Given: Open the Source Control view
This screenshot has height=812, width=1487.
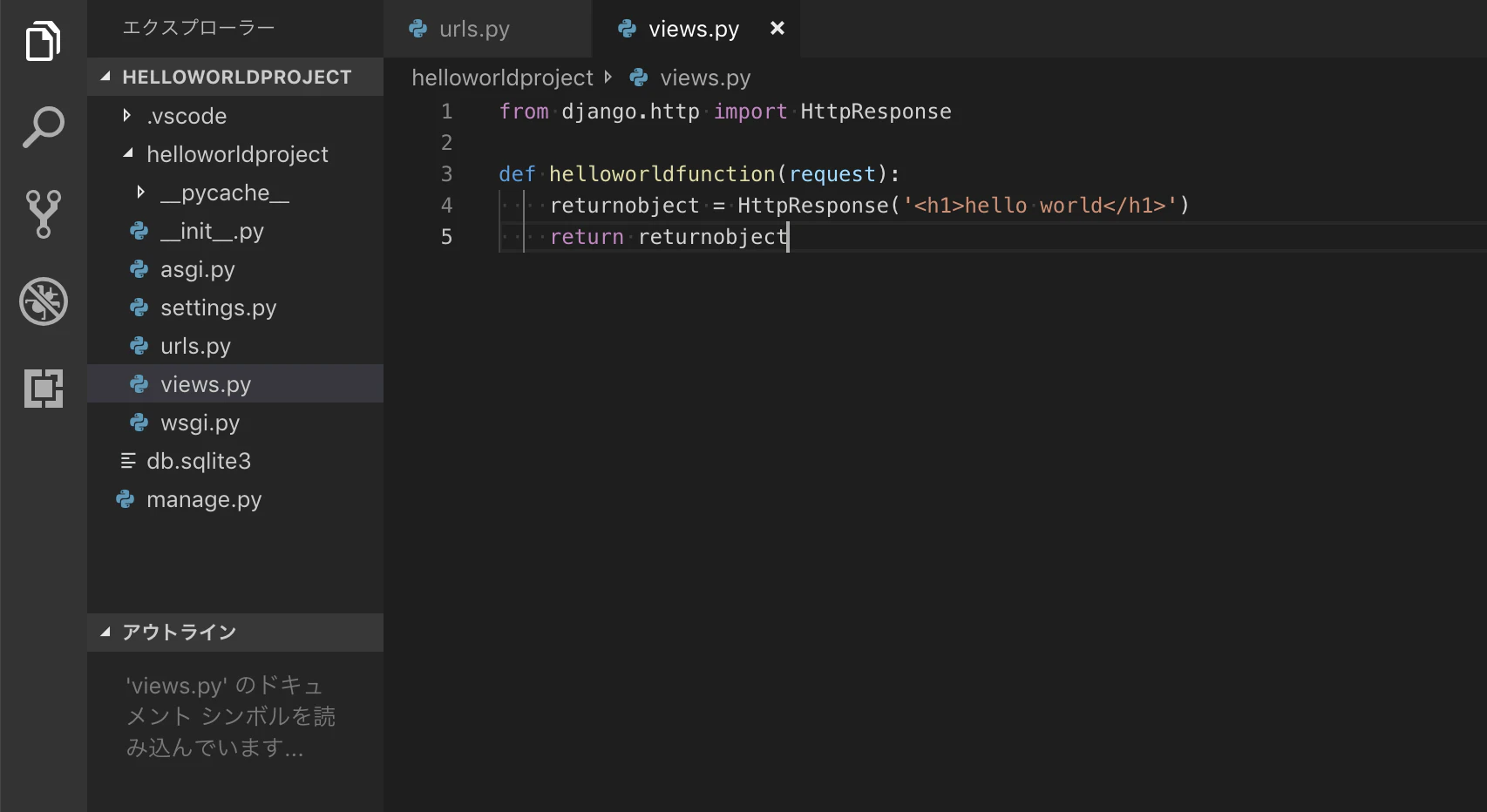Looking at the screenshot, I should click(43, 214).
